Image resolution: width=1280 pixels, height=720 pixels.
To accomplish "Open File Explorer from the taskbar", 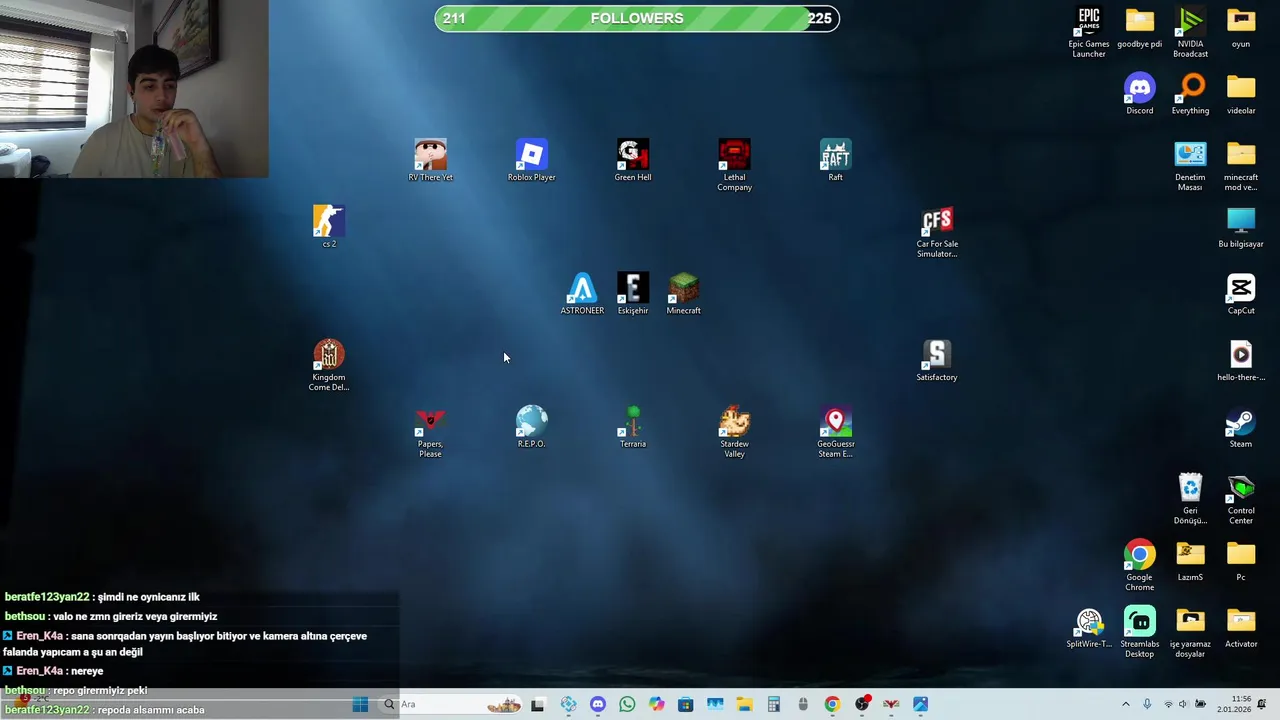I will (744, 705).
